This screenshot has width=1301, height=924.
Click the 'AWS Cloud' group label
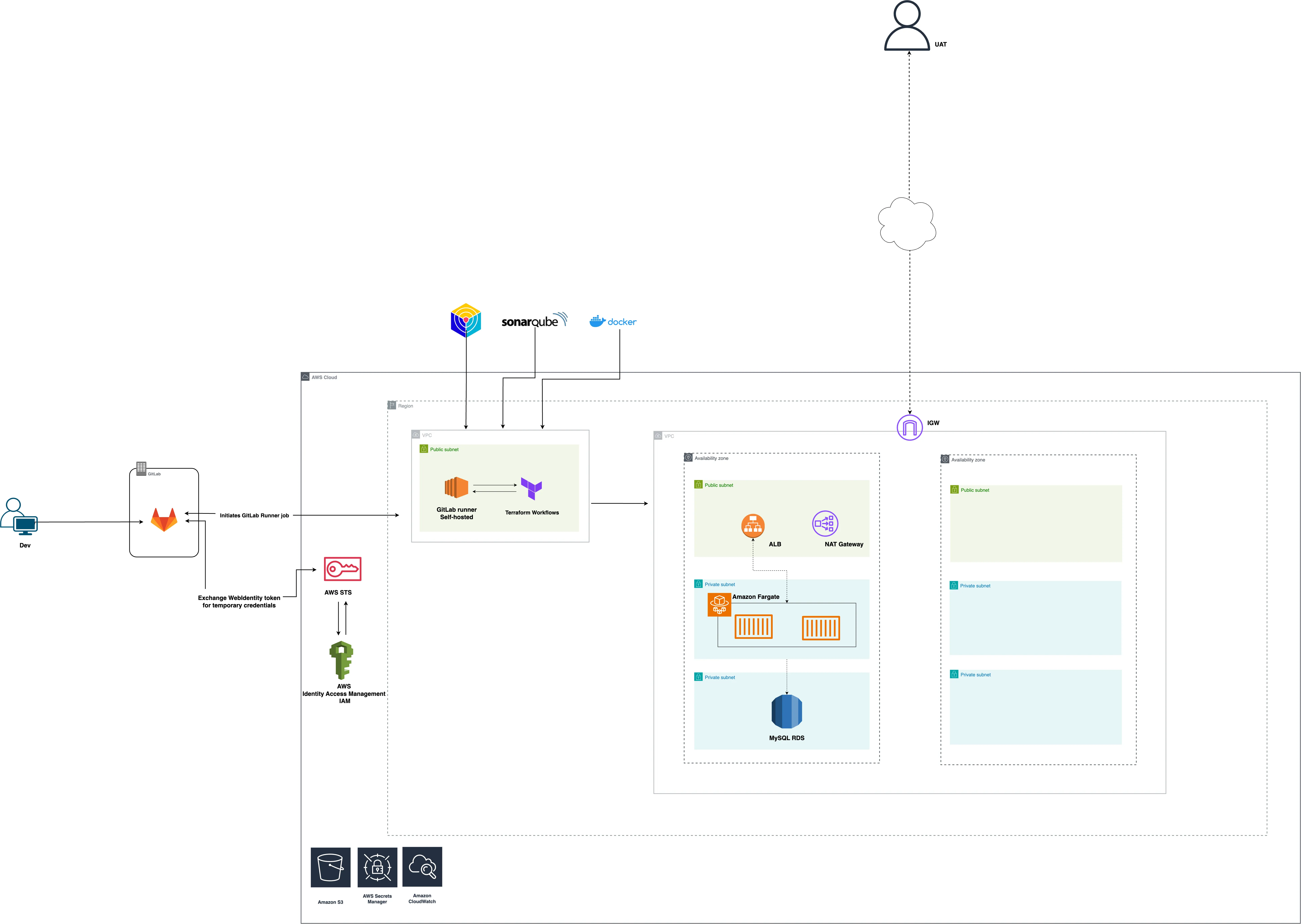click(324, 377)
